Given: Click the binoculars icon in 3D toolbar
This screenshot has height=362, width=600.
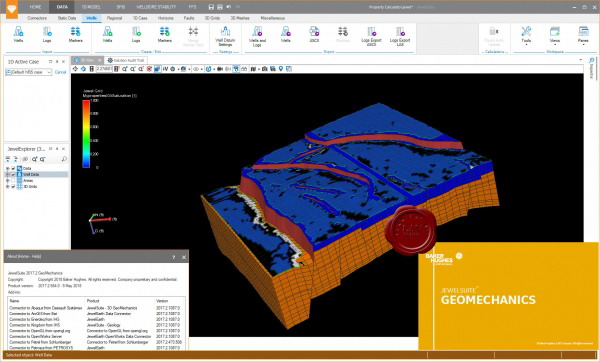Looking at the screenshot, I should (x=244, y=69).
